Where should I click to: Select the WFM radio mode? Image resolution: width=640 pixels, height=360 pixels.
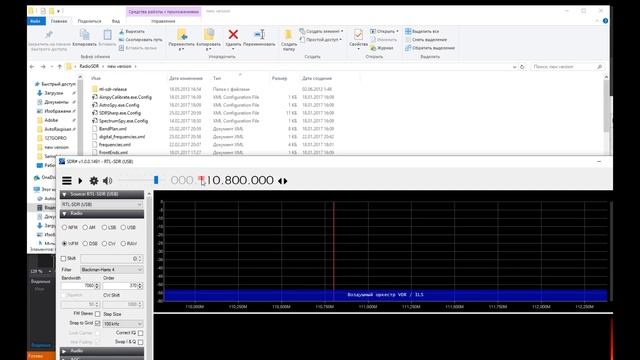coord(70,243)
